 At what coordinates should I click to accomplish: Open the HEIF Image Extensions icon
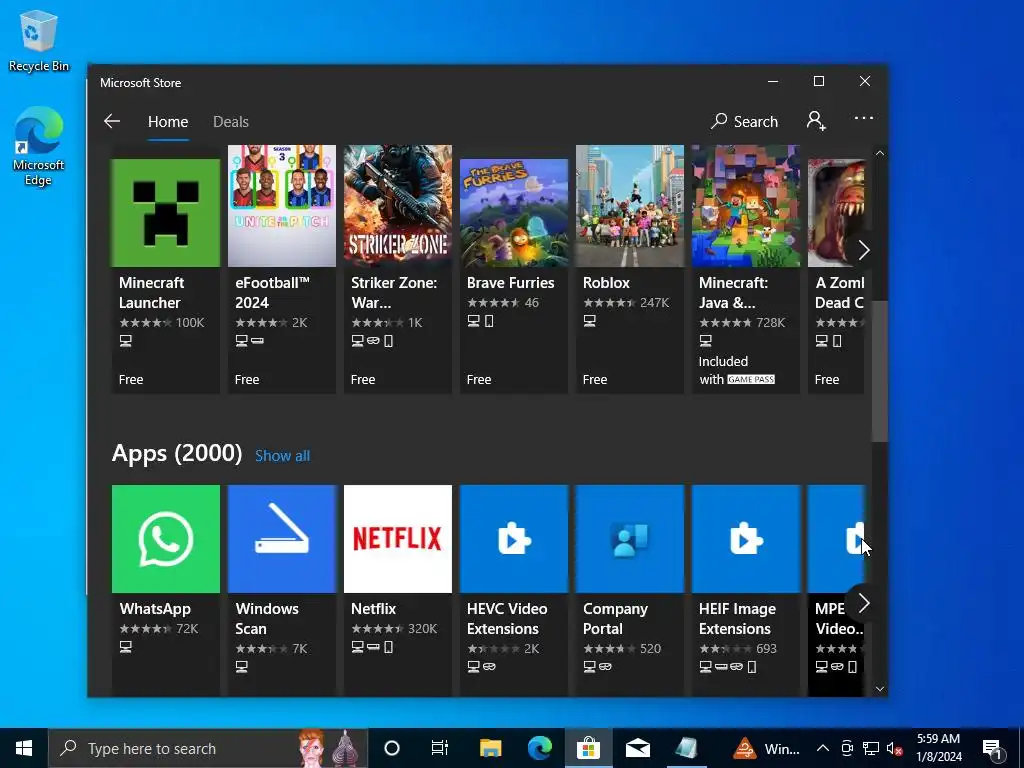click(x=746, y=539)
